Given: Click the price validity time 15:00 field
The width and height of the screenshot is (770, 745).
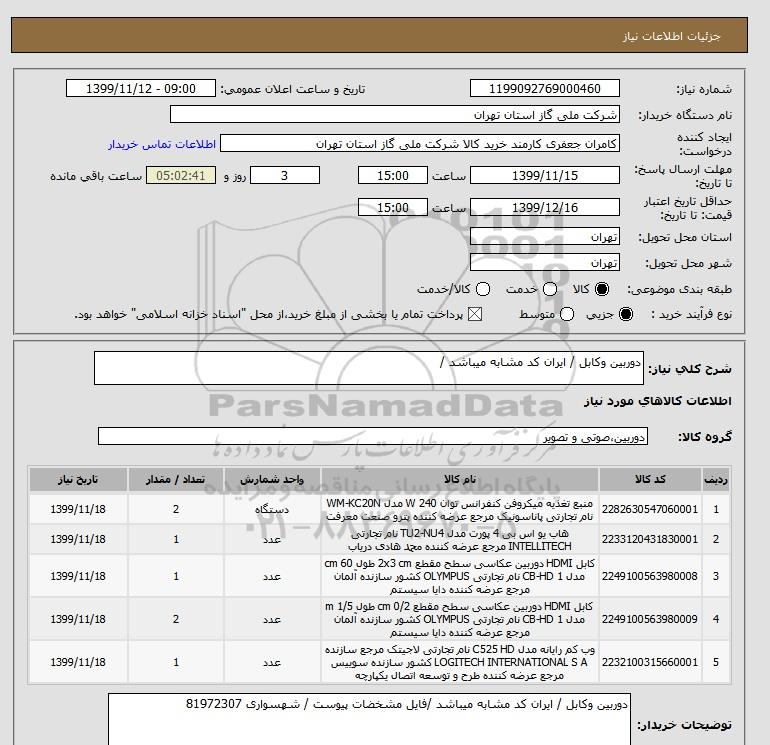Looking at the screenshot, I should (393, 207).
